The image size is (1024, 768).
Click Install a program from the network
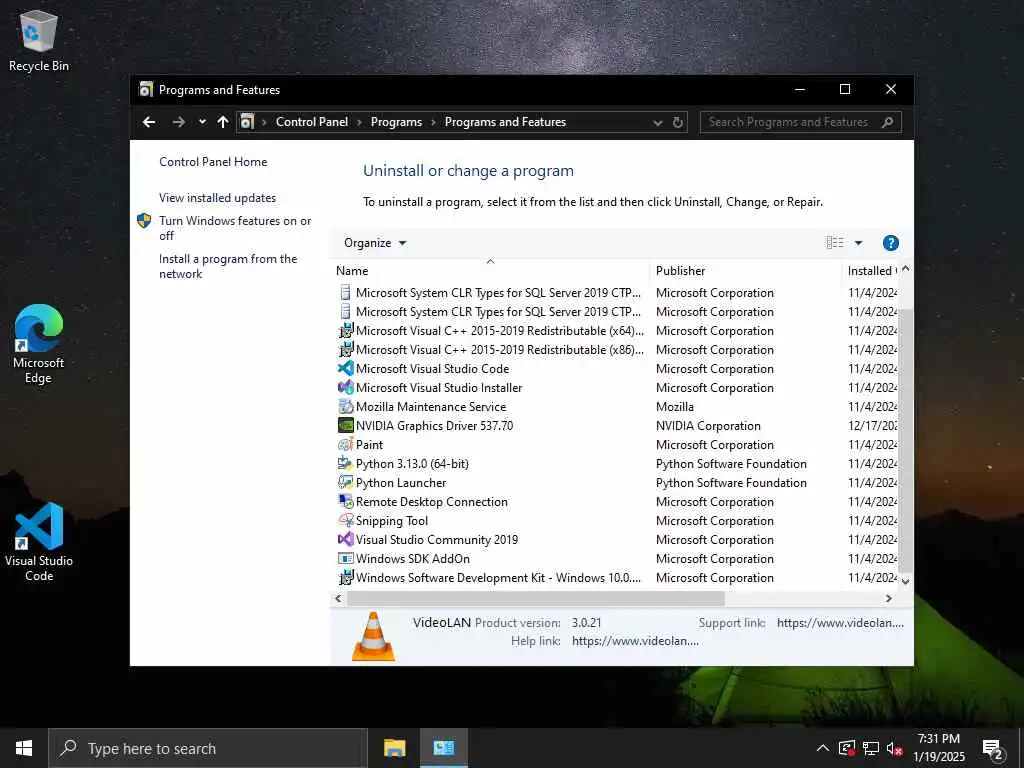point(228,266)
